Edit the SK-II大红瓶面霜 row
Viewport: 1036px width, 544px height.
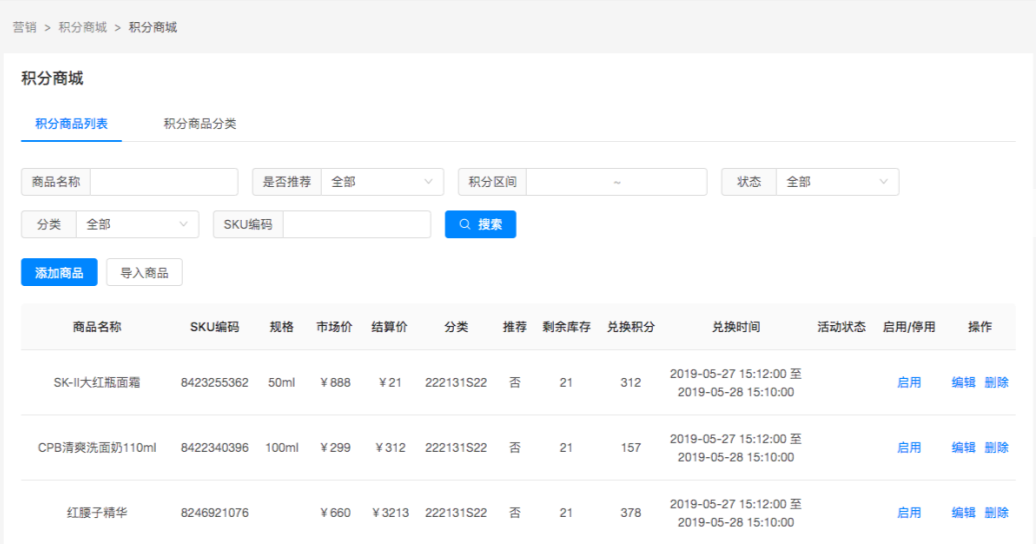pyautogui.click(x=963, y=382)
